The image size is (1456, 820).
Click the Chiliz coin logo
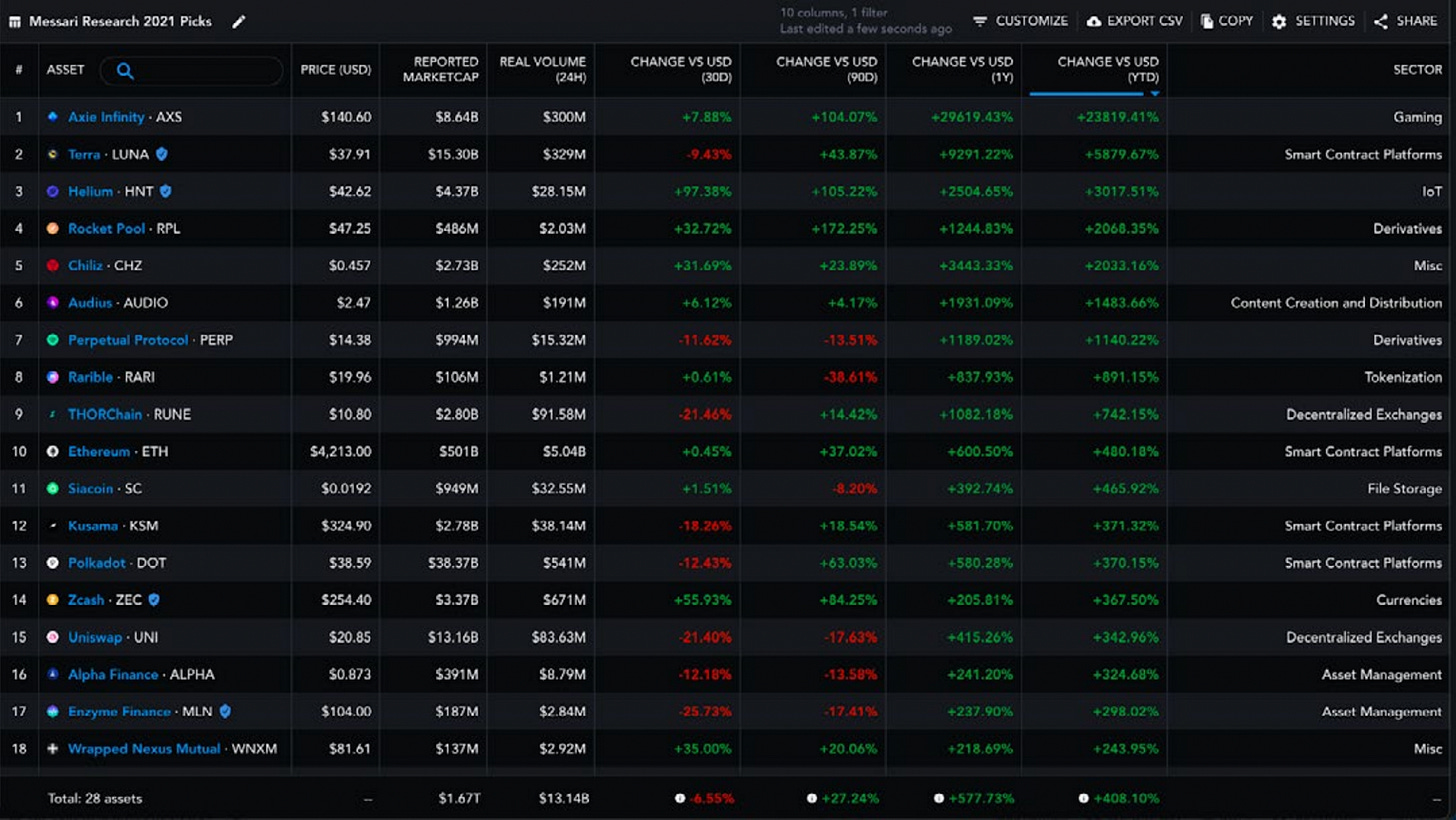point(53,265)
